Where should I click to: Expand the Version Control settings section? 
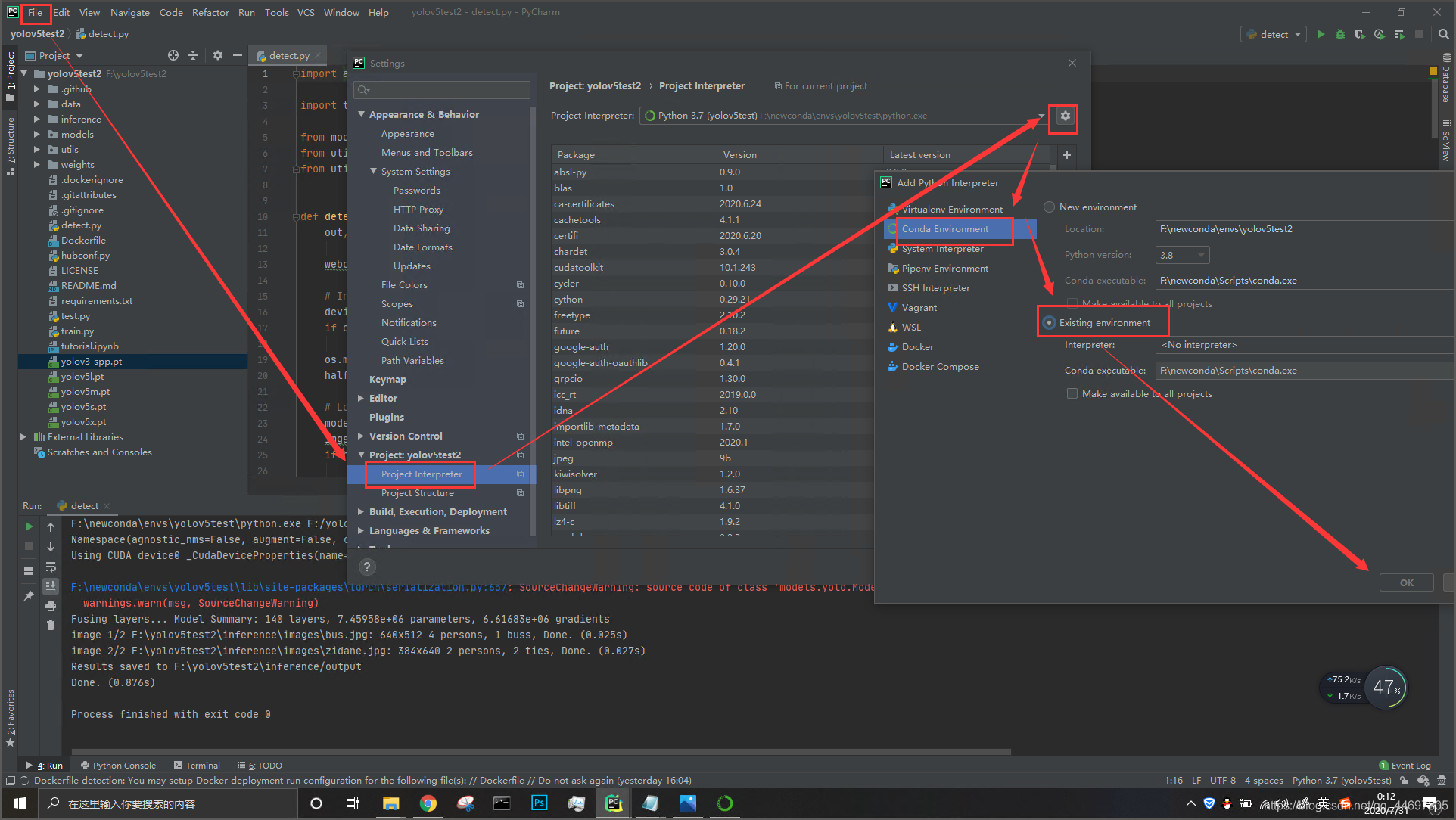coord(362,436)
